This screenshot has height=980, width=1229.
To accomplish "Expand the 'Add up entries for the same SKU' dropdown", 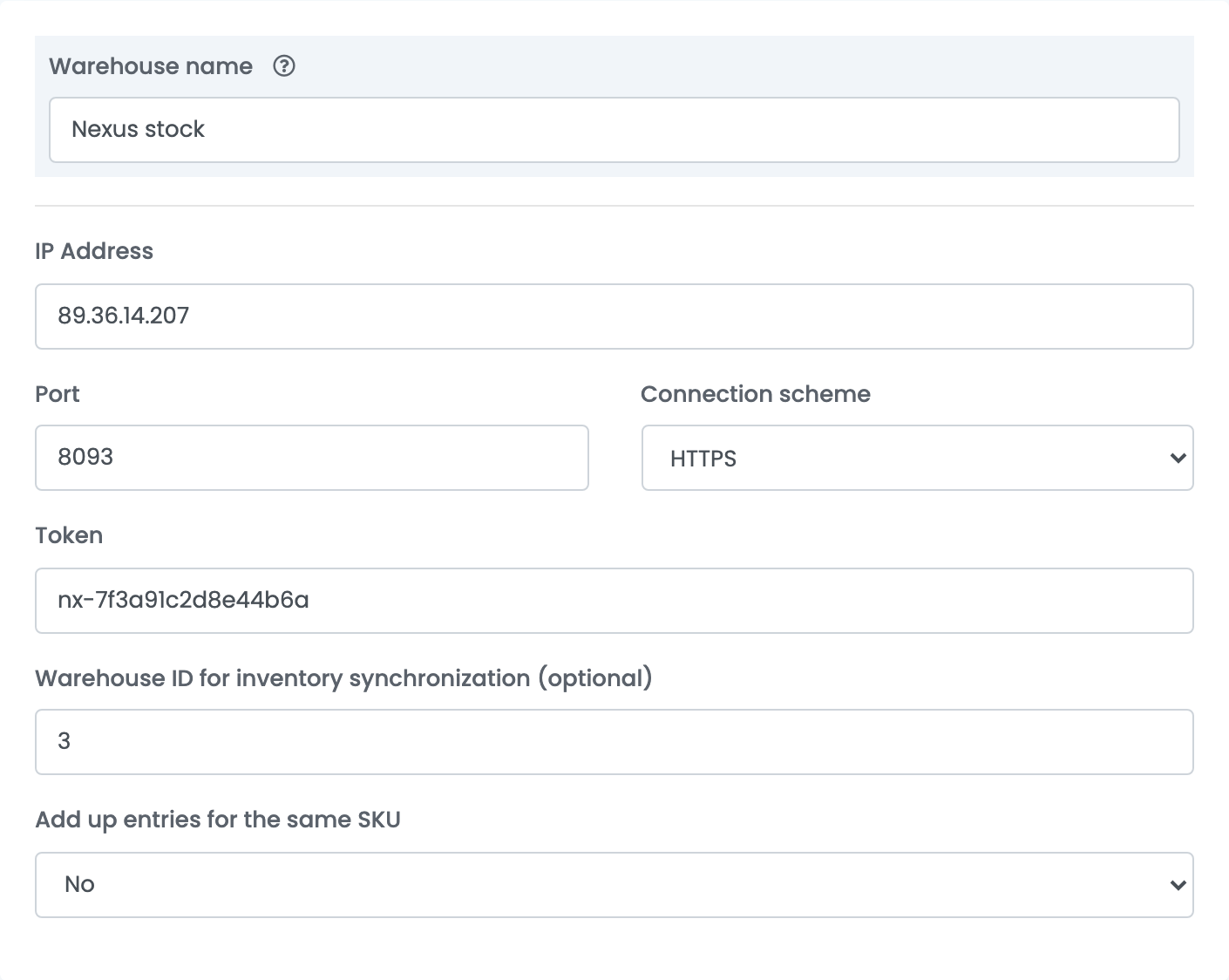I will (x=614, y=885).
